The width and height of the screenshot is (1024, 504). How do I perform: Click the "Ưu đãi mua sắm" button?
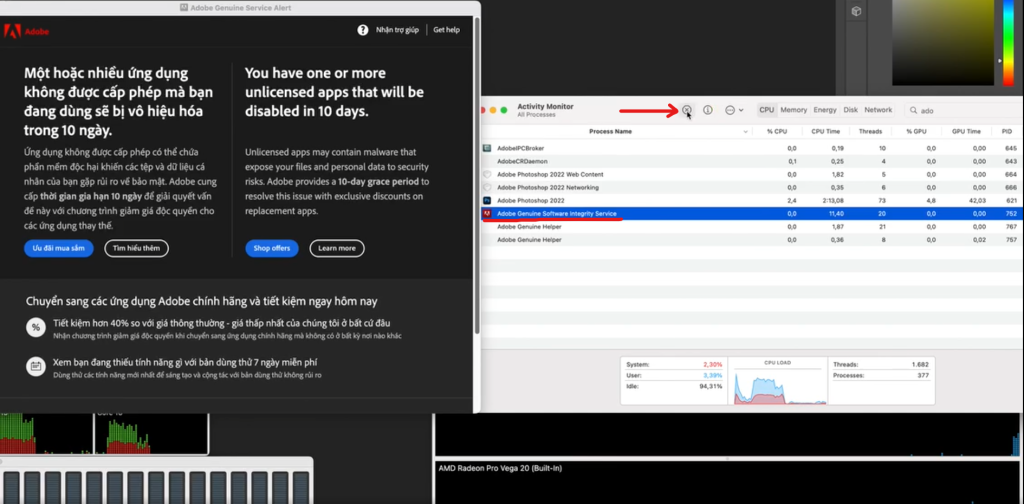(x=59, y=249)
